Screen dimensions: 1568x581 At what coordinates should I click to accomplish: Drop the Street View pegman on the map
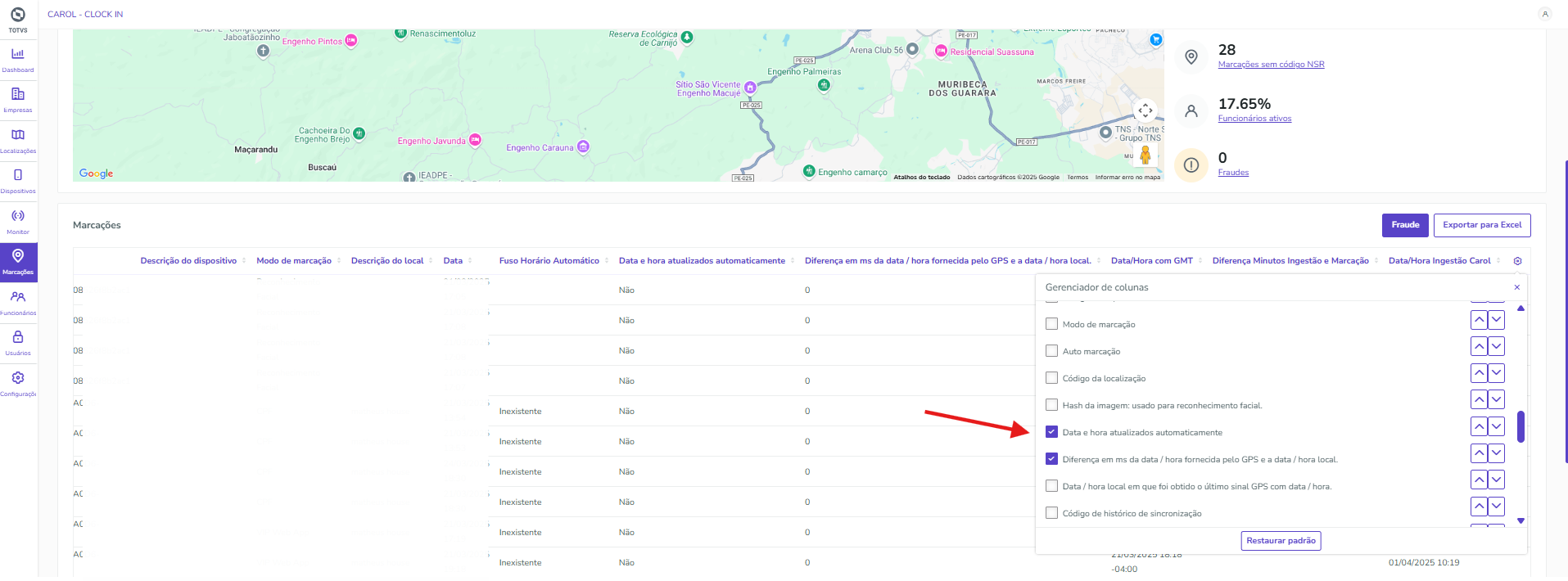(1145, 155)
